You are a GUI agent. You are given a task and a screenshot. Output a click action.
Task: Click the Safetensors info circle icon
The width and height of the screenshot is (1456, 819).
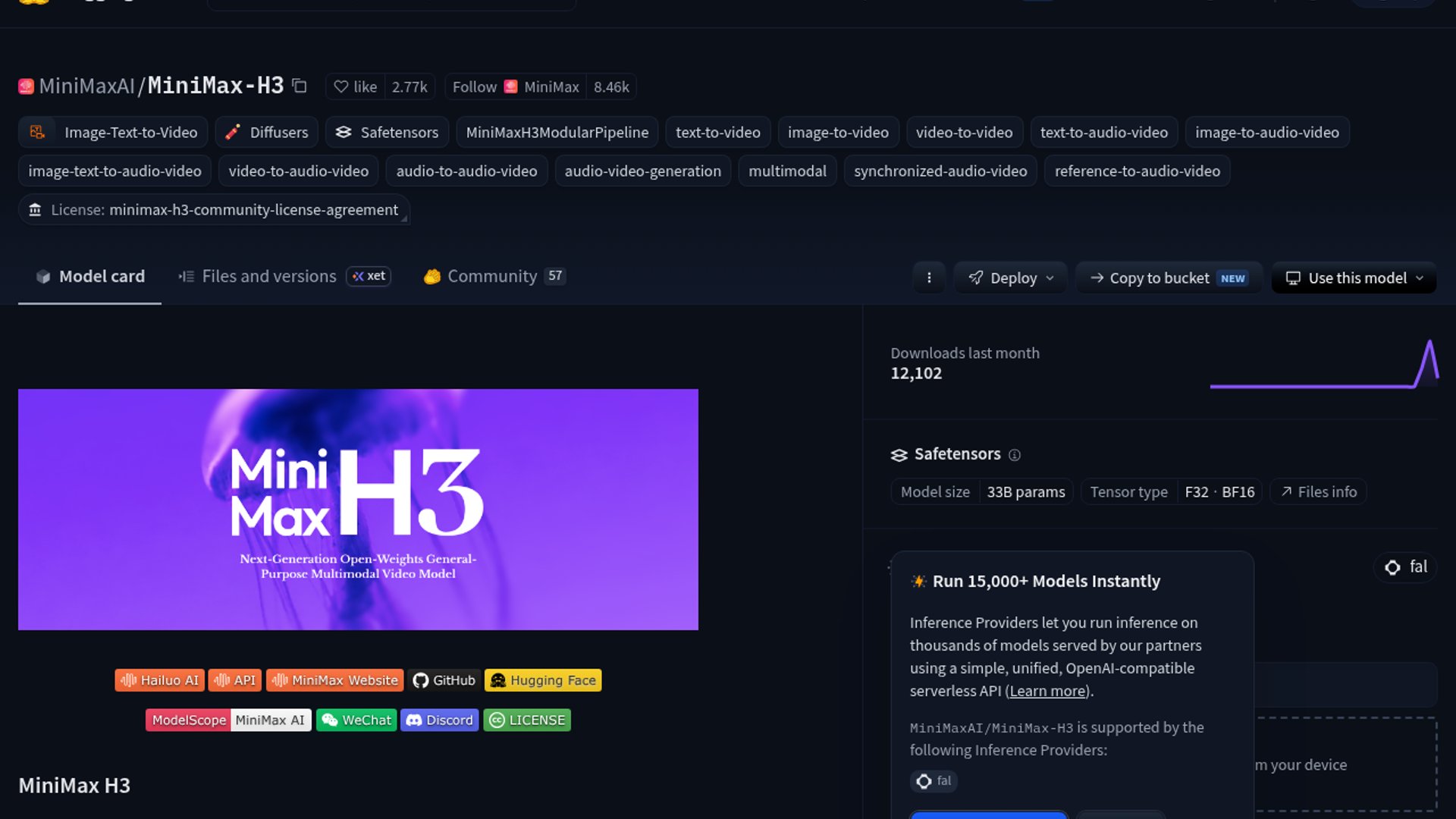[1015, 455]
